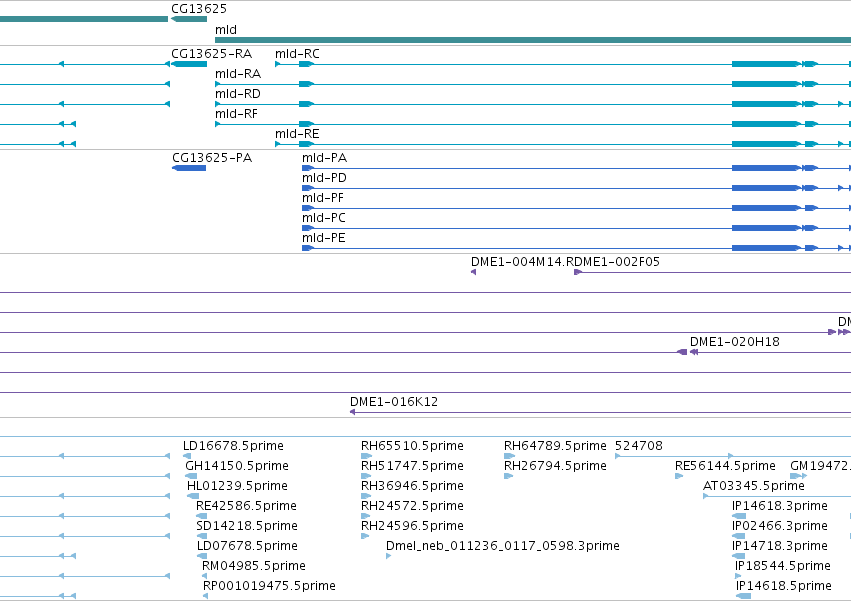
Task: Select the mld-PC protein label
Action: [x=323, y=218]
